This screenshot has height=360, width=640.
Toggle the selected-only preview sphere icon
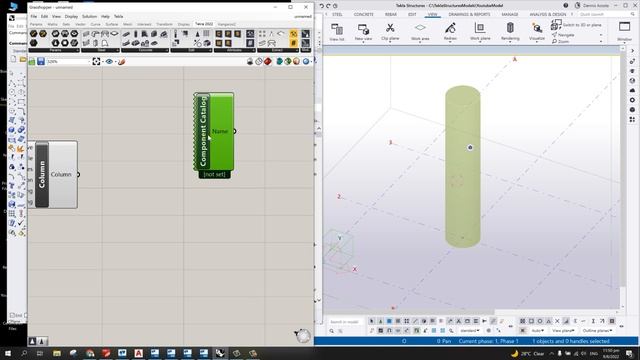(296, 61)
